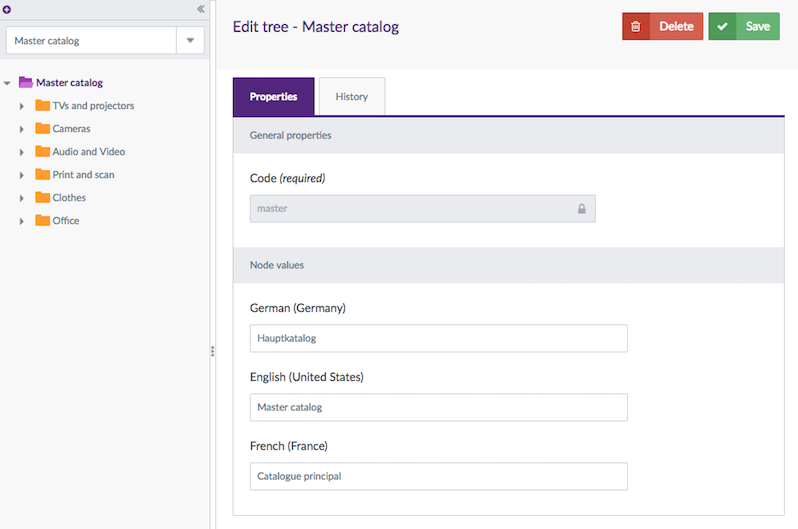The width and height of the screenshot is (798, 529).
Task: Click the Office folder icon
Action: 42,221
